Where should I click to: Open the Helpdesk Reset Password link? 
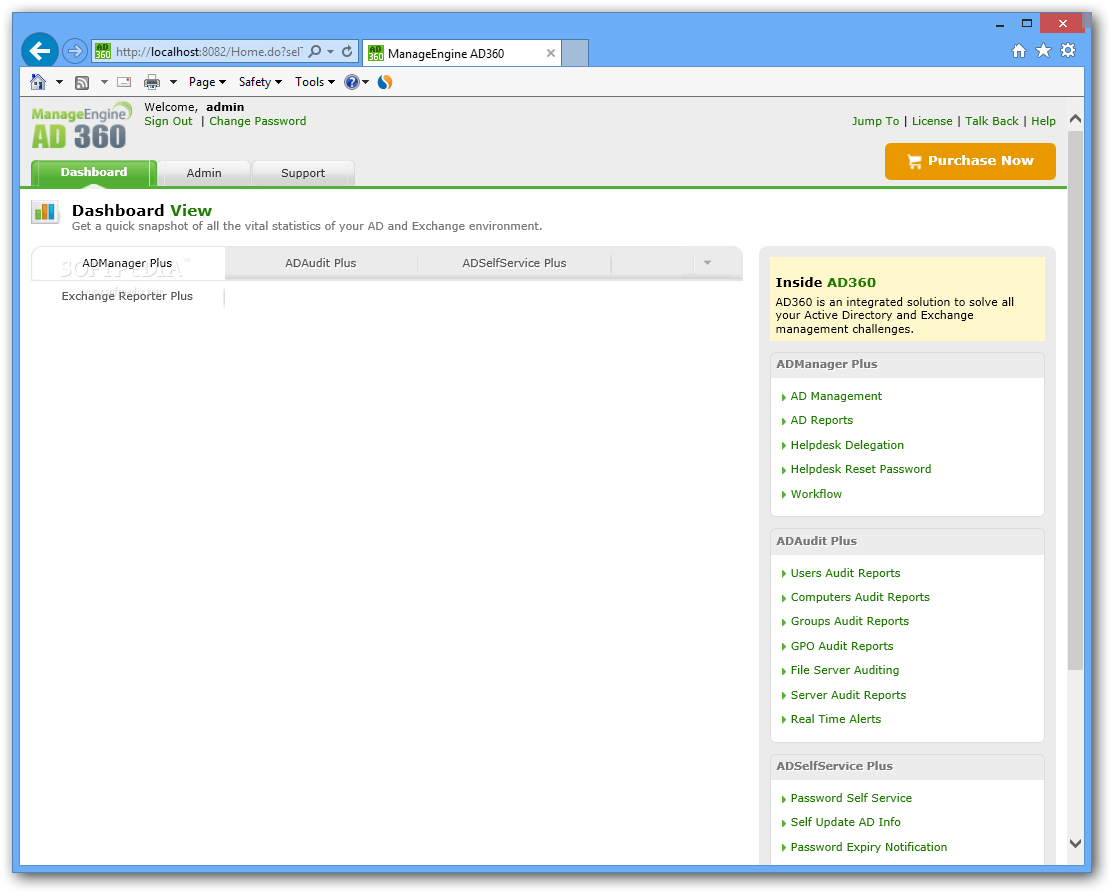(860, 470)
